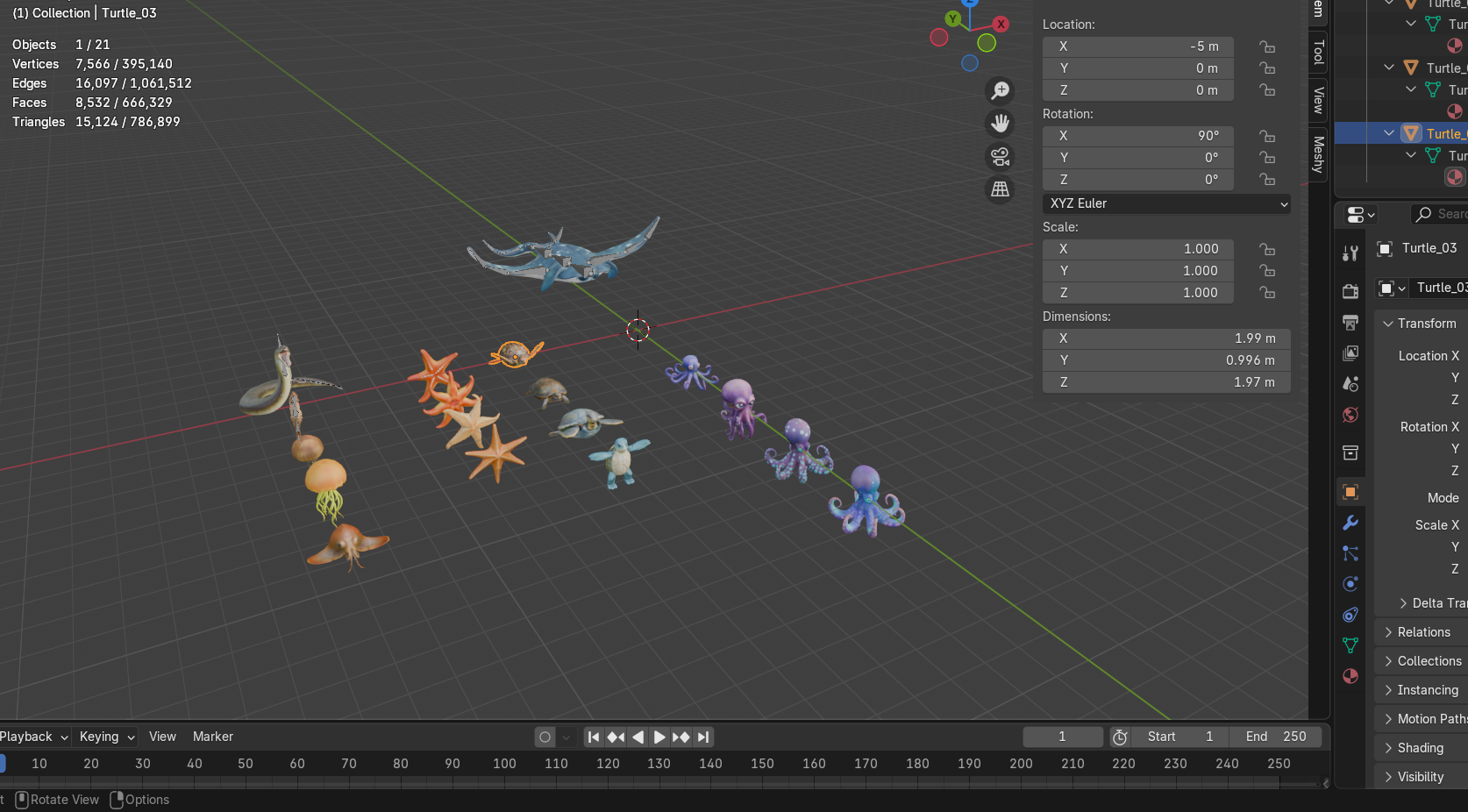The width and height of the screenshot is (1468, 812).
Task: Enable auto keying next to playback controls
Action: point(544,737)
